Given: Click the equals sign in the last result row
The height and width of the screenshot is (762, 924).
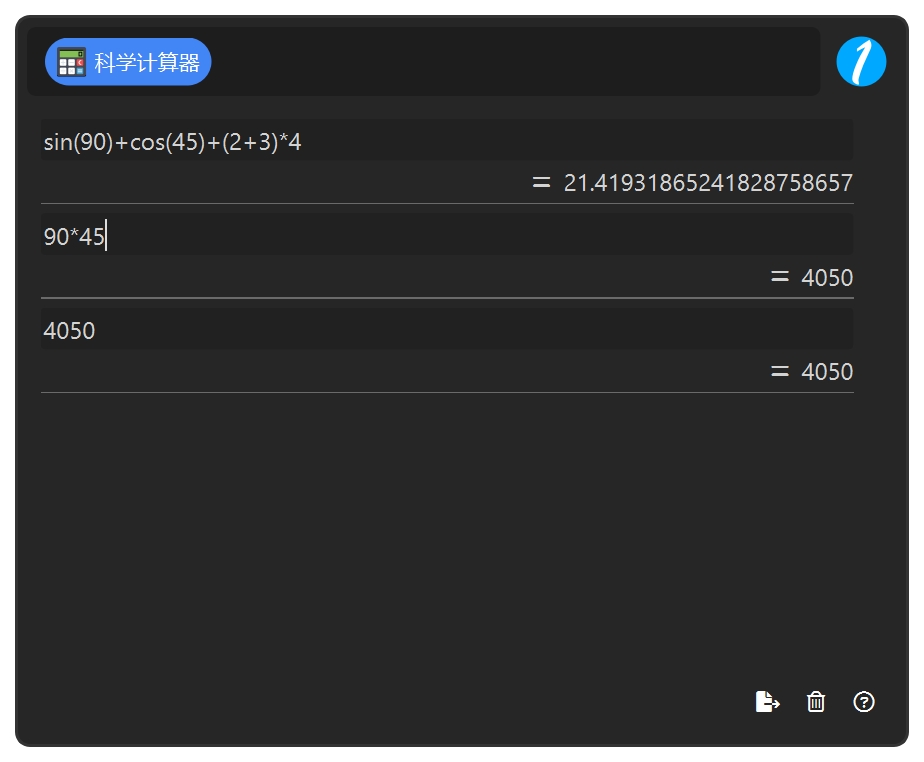Looking at the screenshot, I should (780, 372).
